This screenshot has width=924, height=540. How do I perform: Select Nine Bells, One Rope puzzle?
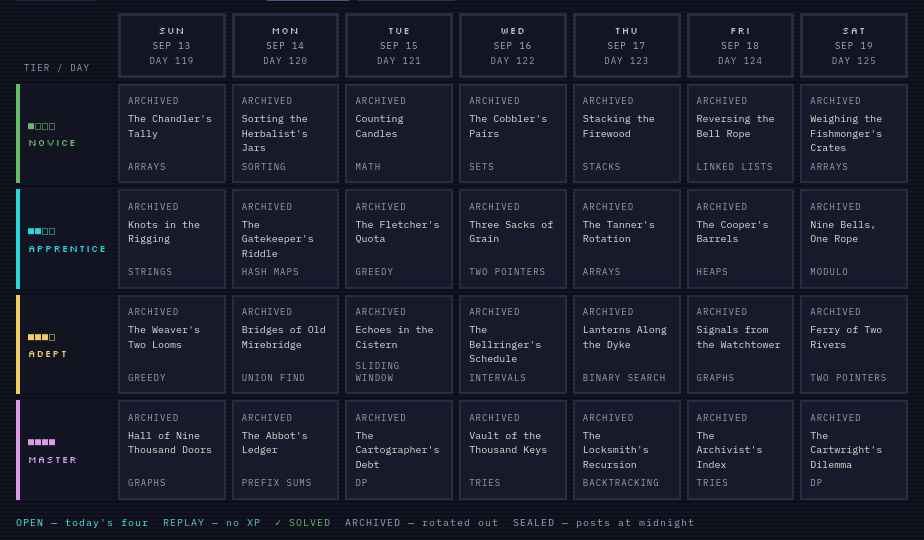854,239
